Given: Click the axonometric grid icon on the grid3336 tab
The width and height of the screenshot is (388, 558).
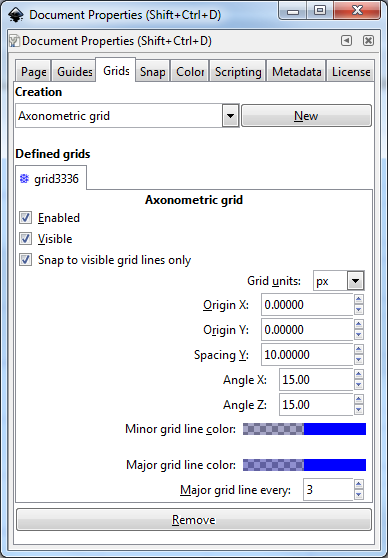Looking at the screenshot, I should coord(24,179).
